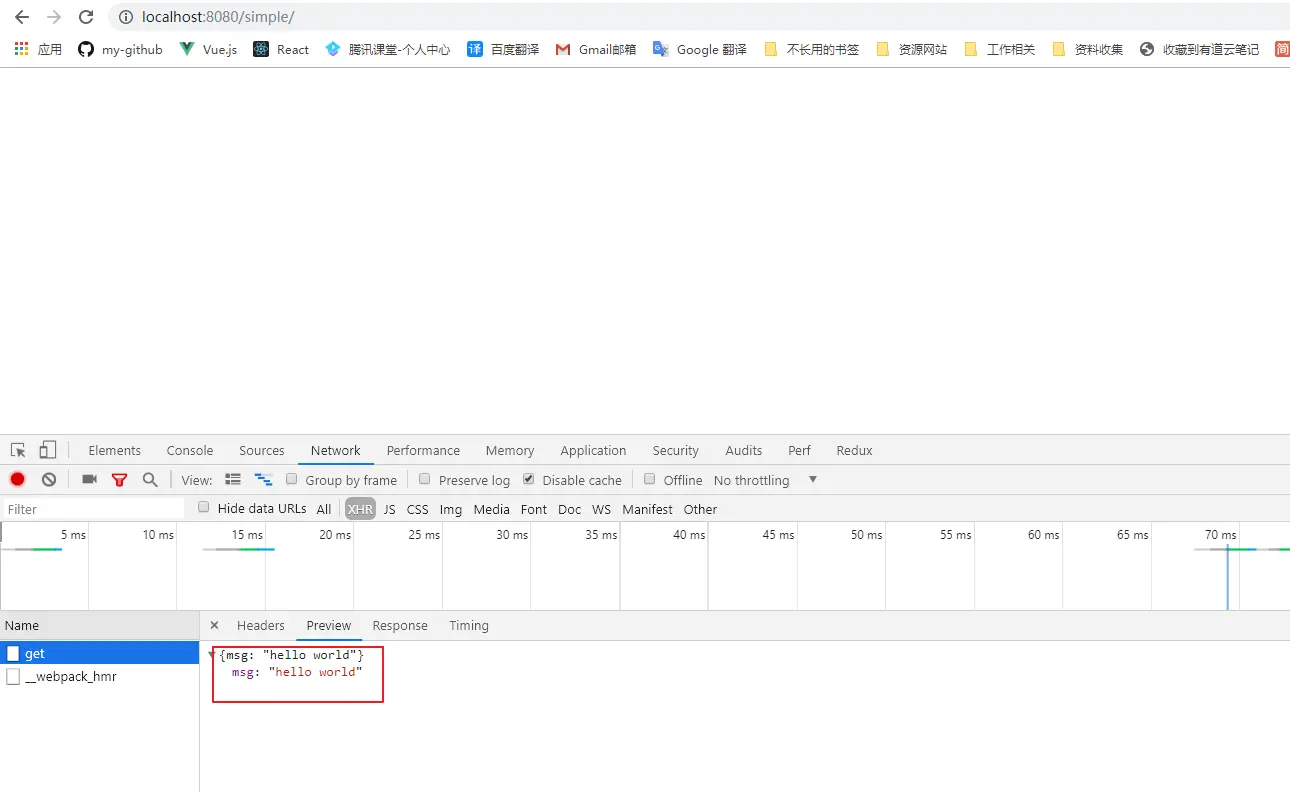
Task: Tick the Offline checkbox
Action: pyautogui.click(x=650, y=479)
